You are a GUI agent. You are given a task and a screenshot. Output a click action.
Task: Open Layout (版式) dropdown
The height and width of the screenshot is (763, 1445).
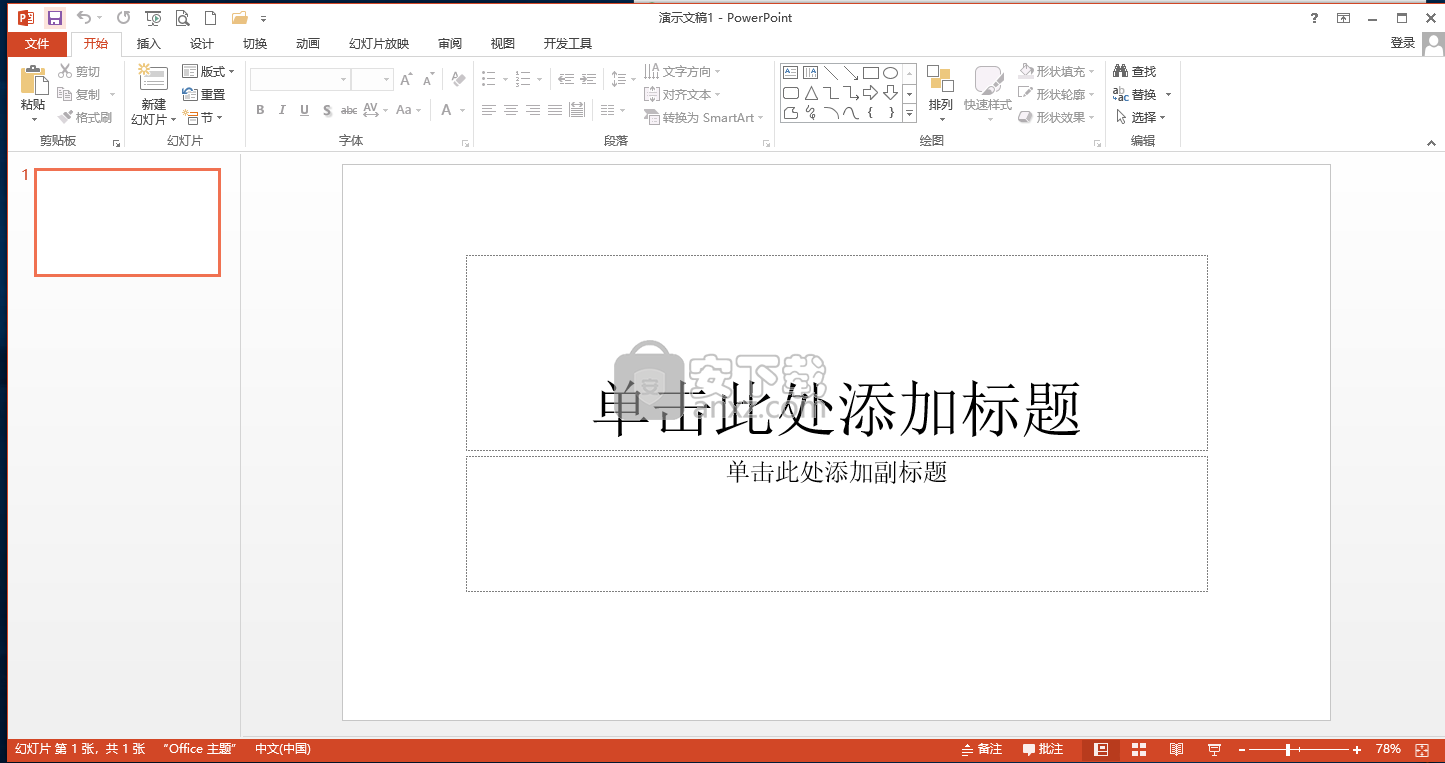(x=208, y=71)
